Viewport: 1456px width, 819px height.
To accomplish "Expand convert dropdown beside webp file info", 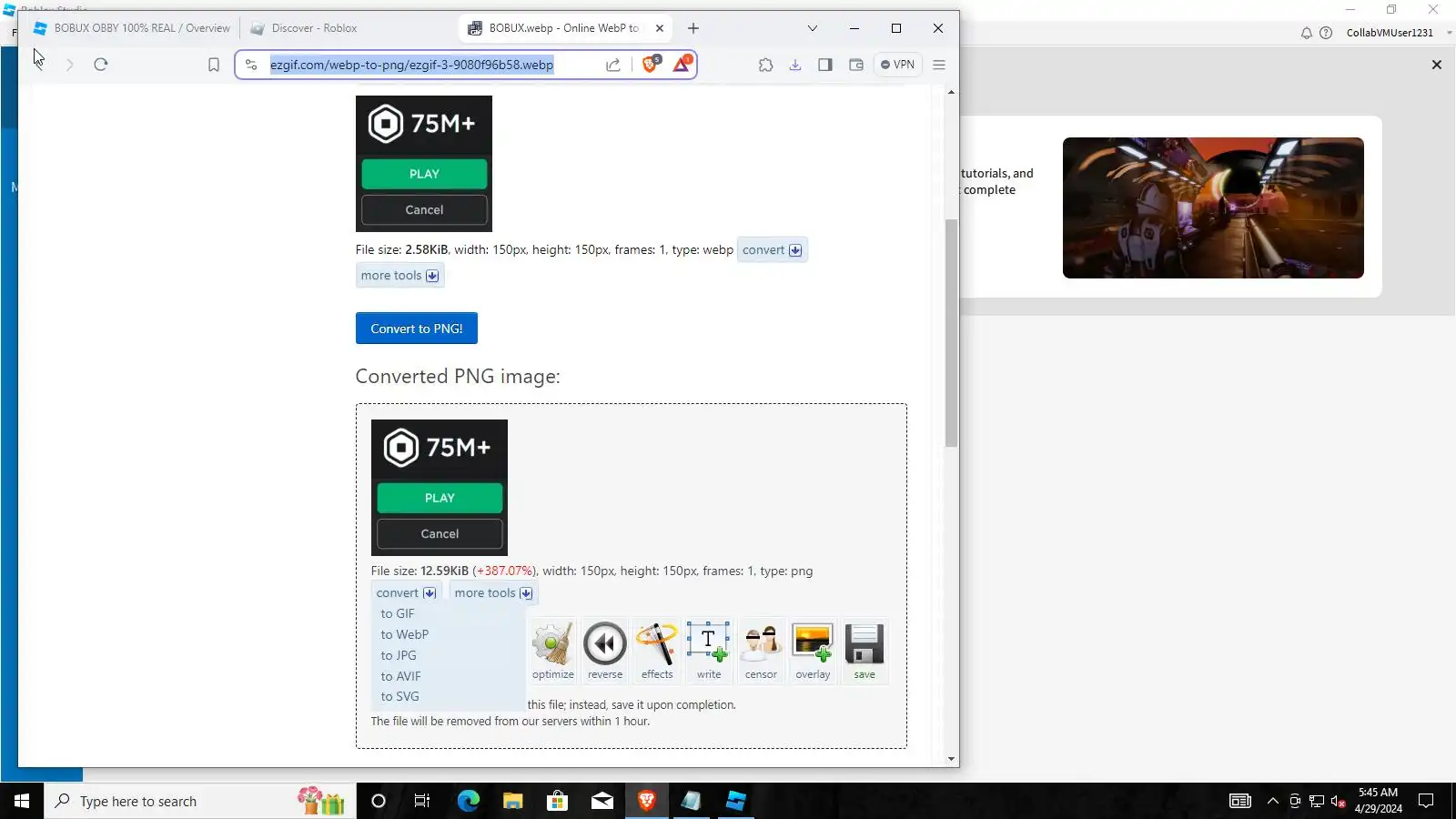I will pyautogui.click(x=772, y=250).
